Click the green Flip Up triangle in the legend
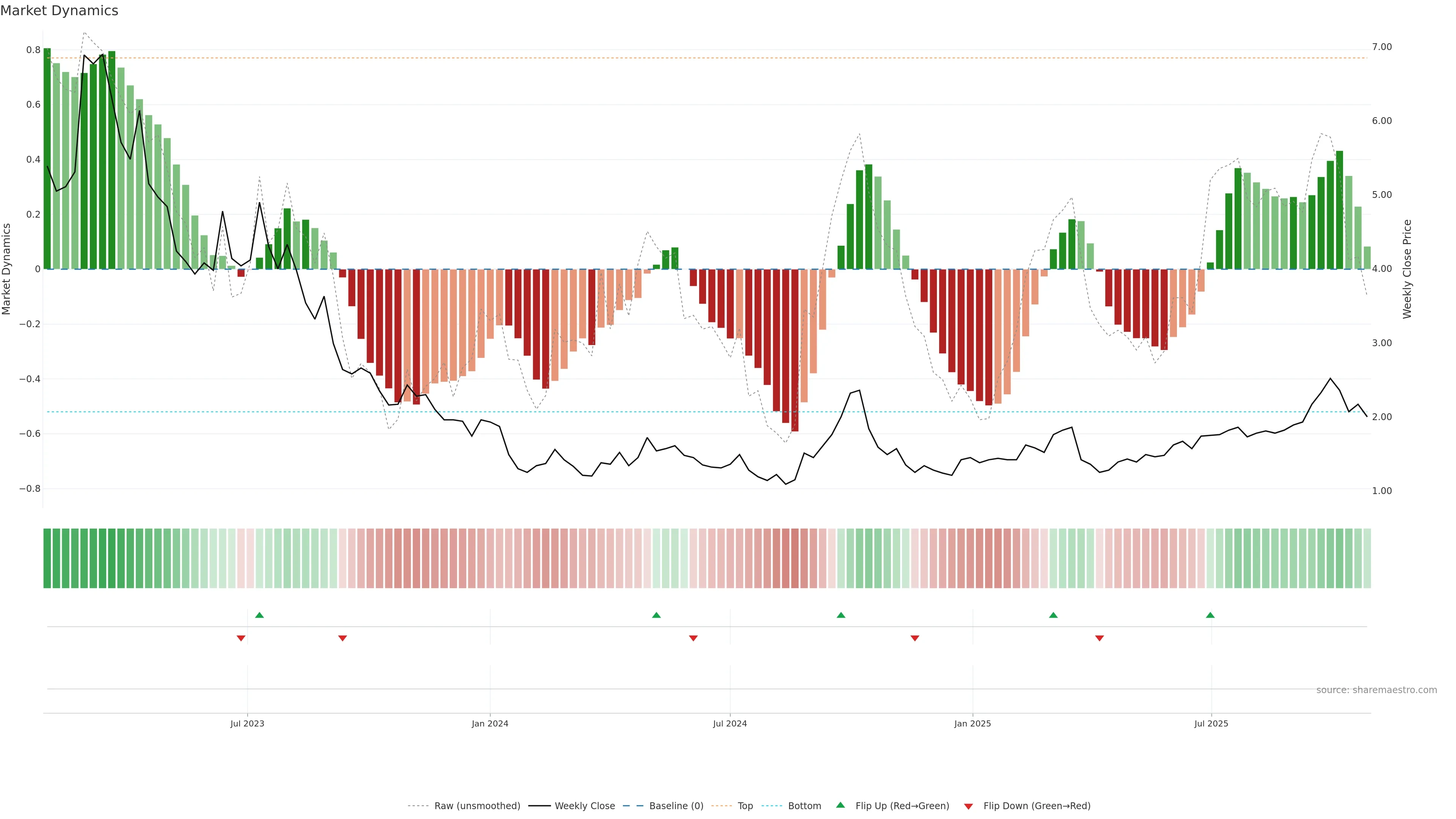1456x819 pixels. 841,805
